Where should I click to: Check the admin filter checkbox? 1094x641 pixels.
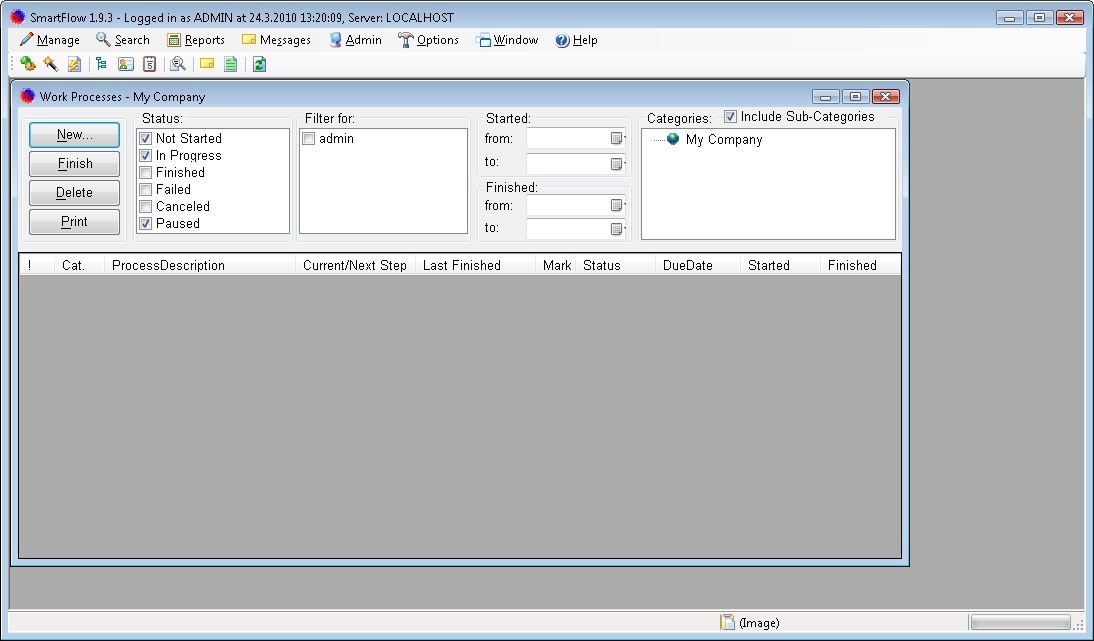(308, 138)
